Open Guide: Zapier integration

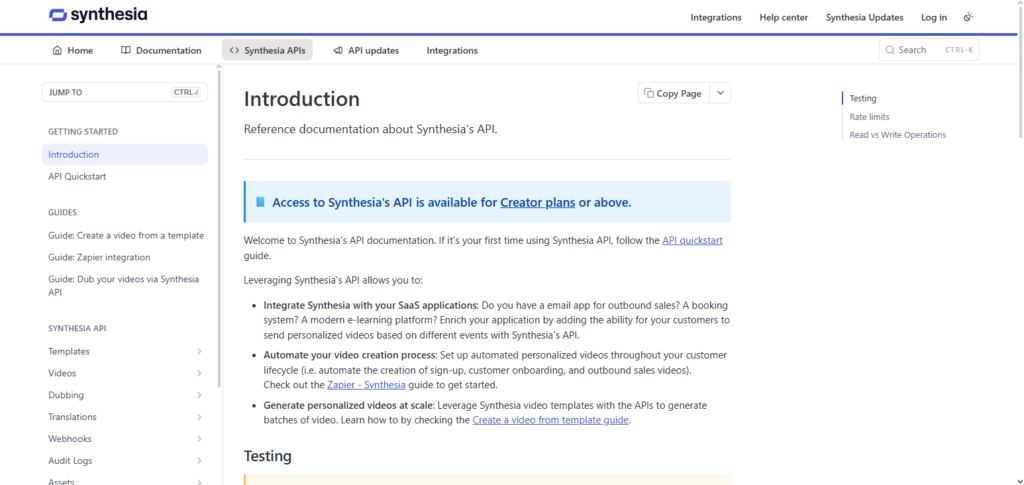click(99, 257)
